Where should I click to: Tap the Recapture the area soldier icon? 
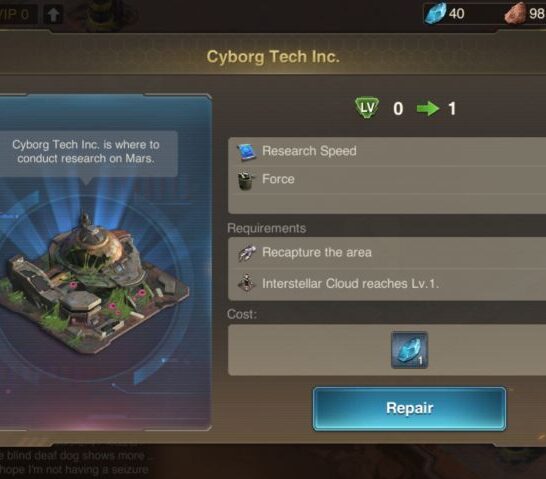pos(247,253)
